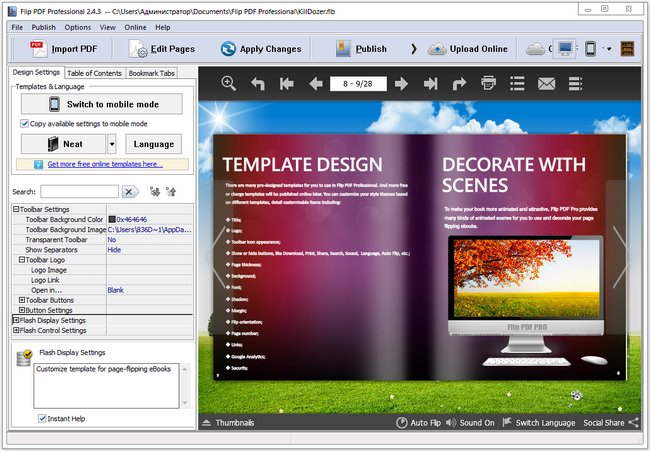The width and height of the screenshot is (650, 451).
Task: Show the Thumbnails panel
Action: tap(228, 423)
